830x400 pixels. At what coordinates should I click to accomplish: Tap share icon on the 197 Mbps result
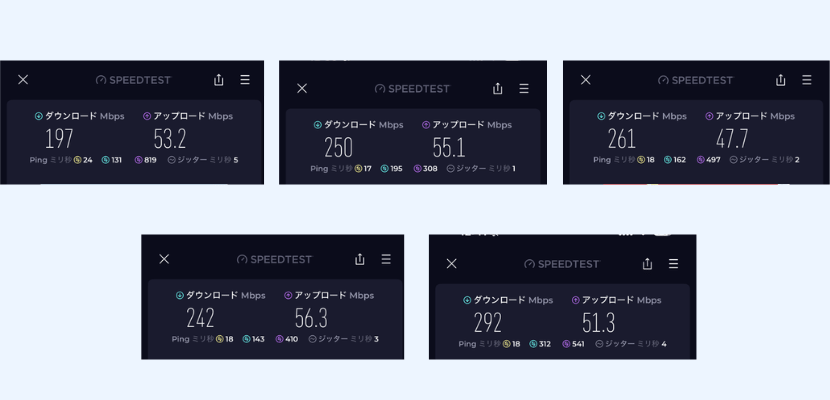219,80
